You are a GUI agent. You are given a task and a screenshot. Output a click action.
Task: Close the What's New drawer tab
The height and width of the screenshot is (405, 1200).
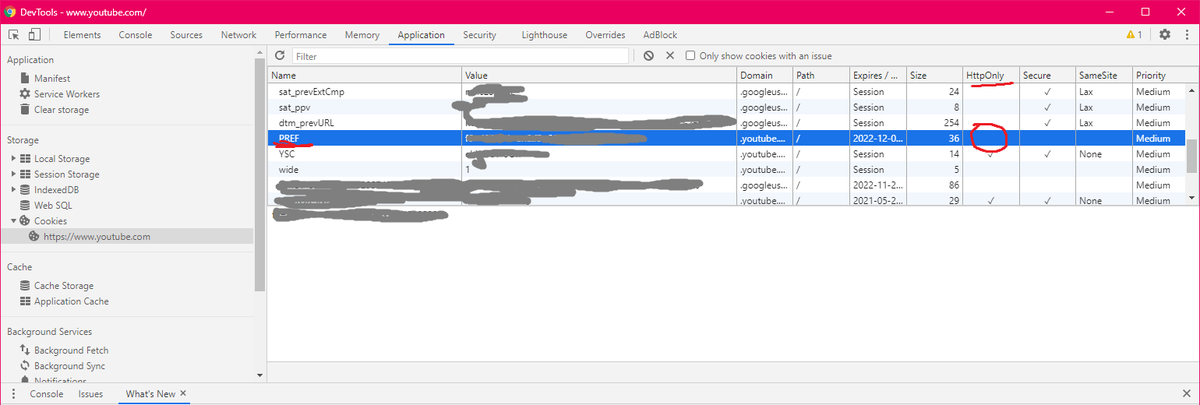184,394
